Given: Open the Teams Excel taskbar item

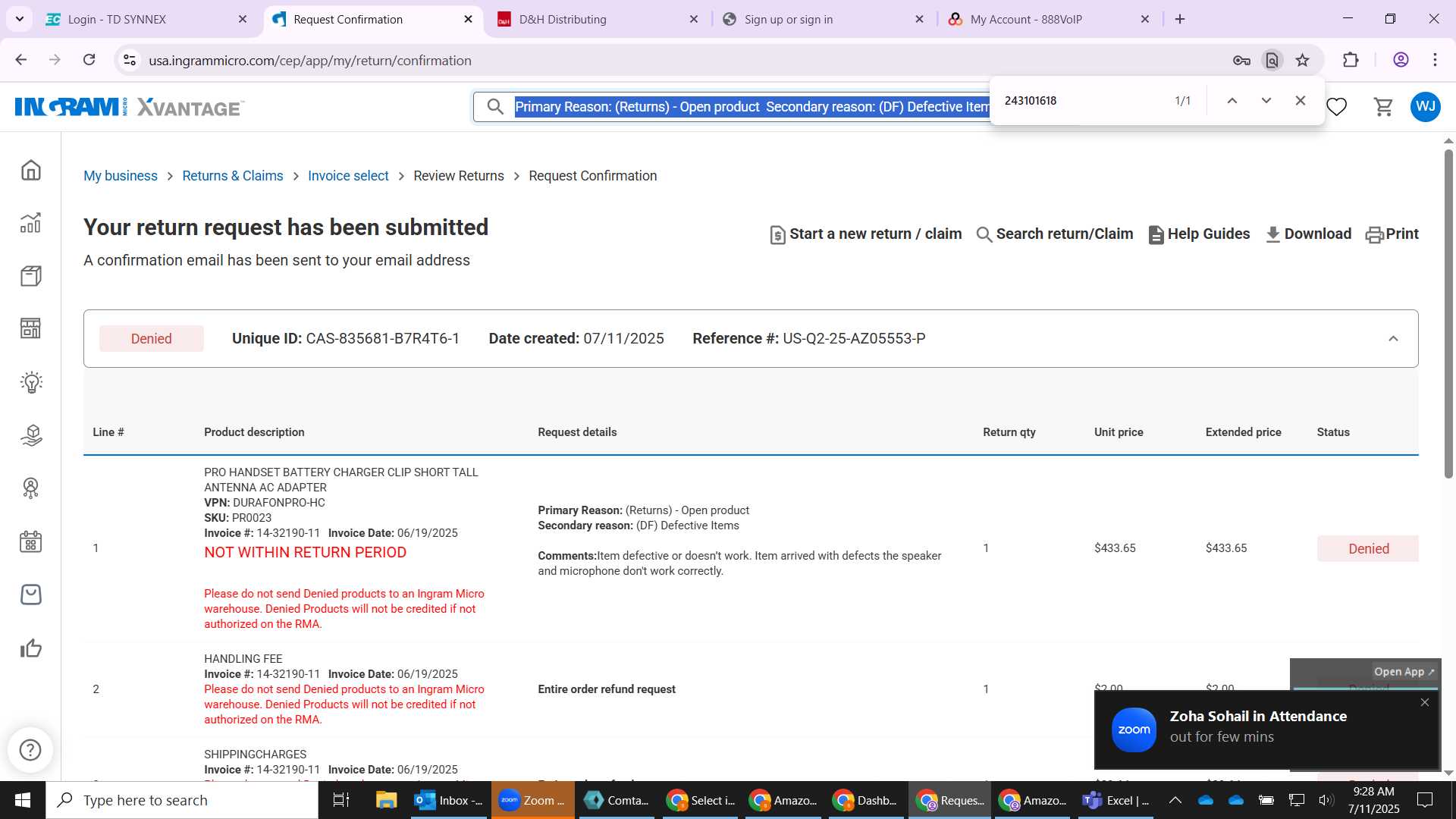Looking at the screenshot, I should pos(1117,800).
